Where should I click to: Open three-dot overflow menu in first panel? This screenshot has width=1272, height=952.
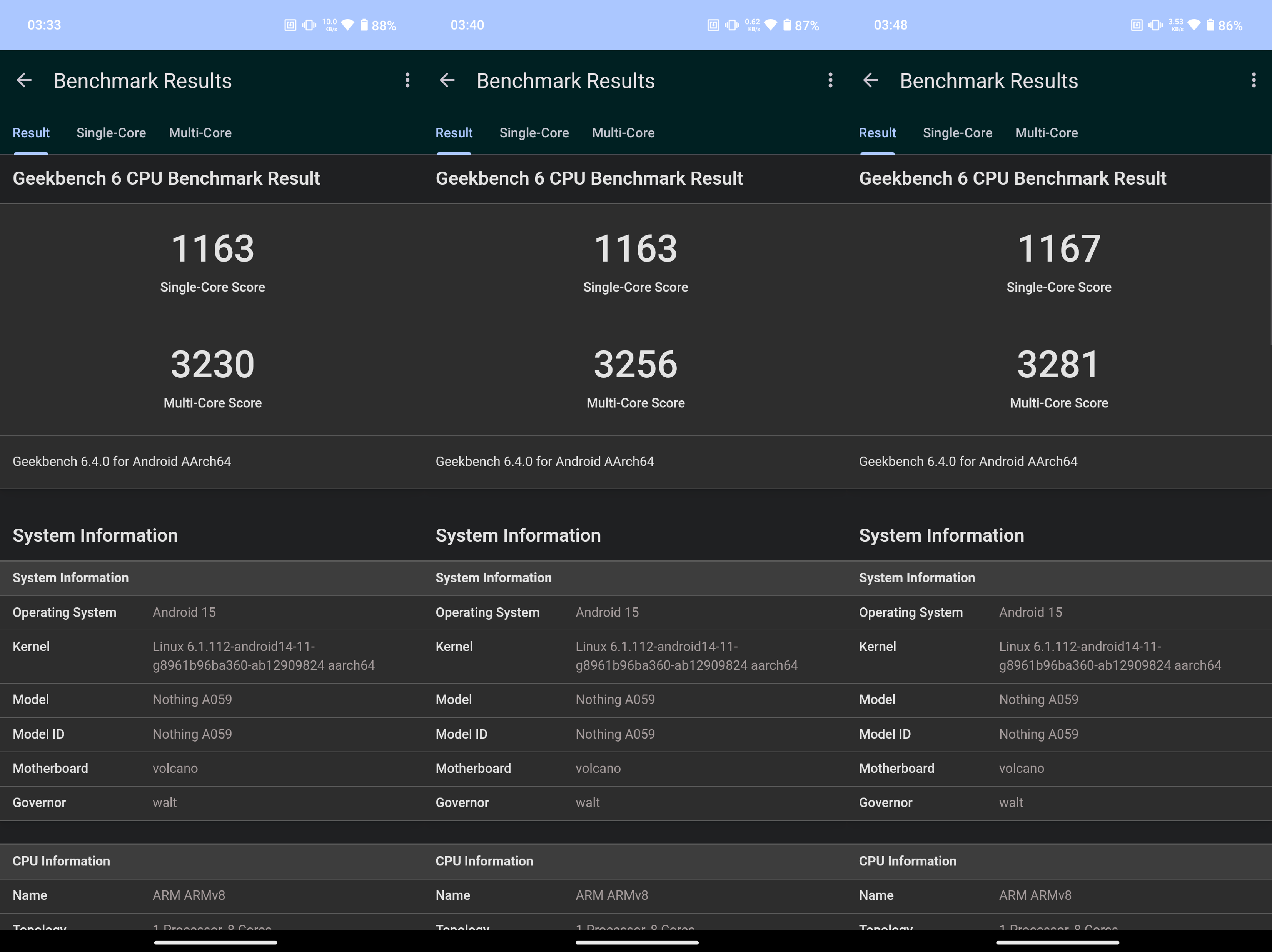[x=407, y=80]
